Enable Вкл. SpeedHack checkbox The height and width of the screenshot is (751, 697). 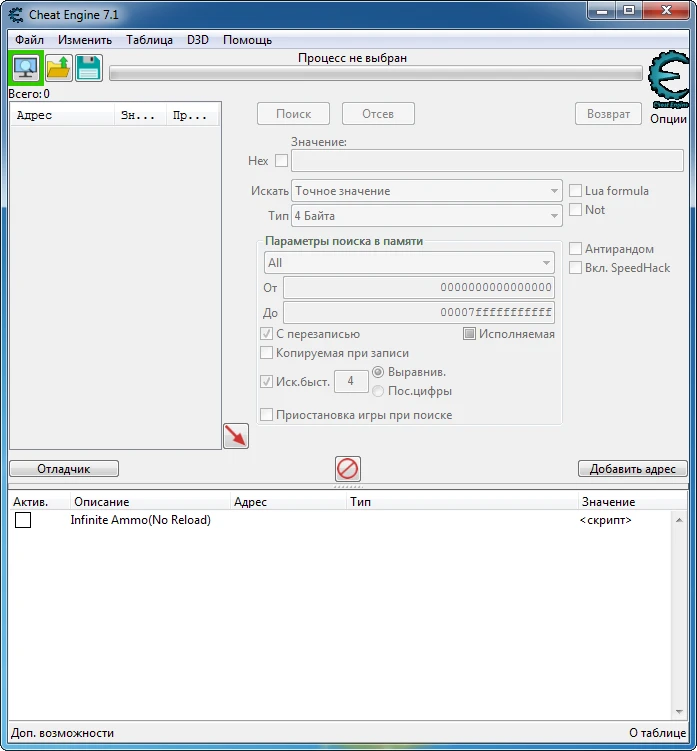575,268
